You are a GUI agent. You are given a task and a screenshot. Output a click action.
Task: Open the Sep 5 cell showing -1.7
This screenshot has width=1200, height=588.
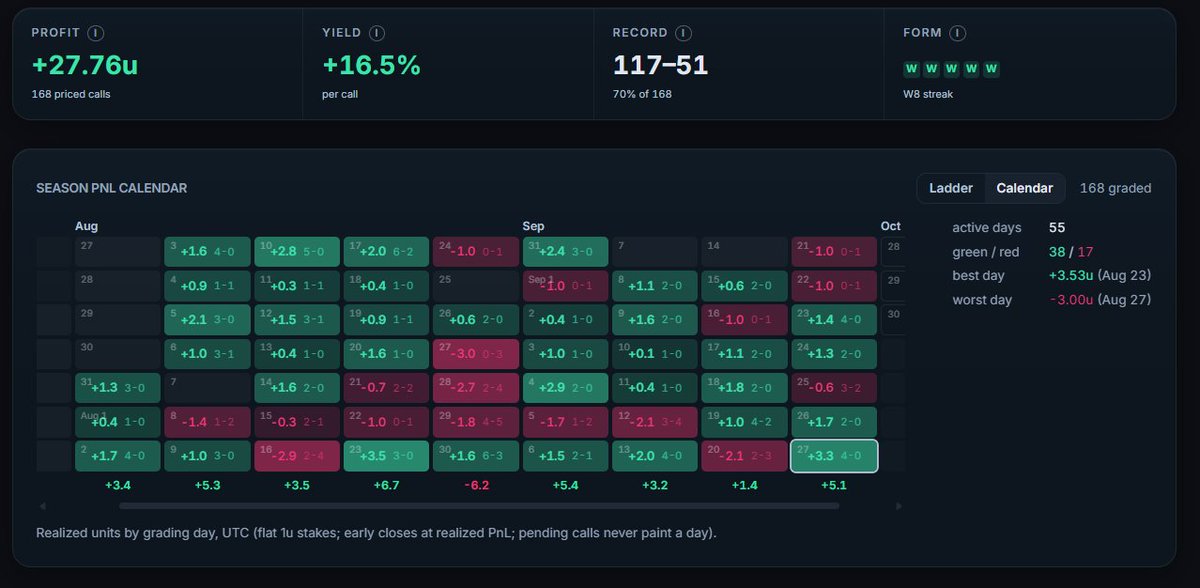pos(565,422)
